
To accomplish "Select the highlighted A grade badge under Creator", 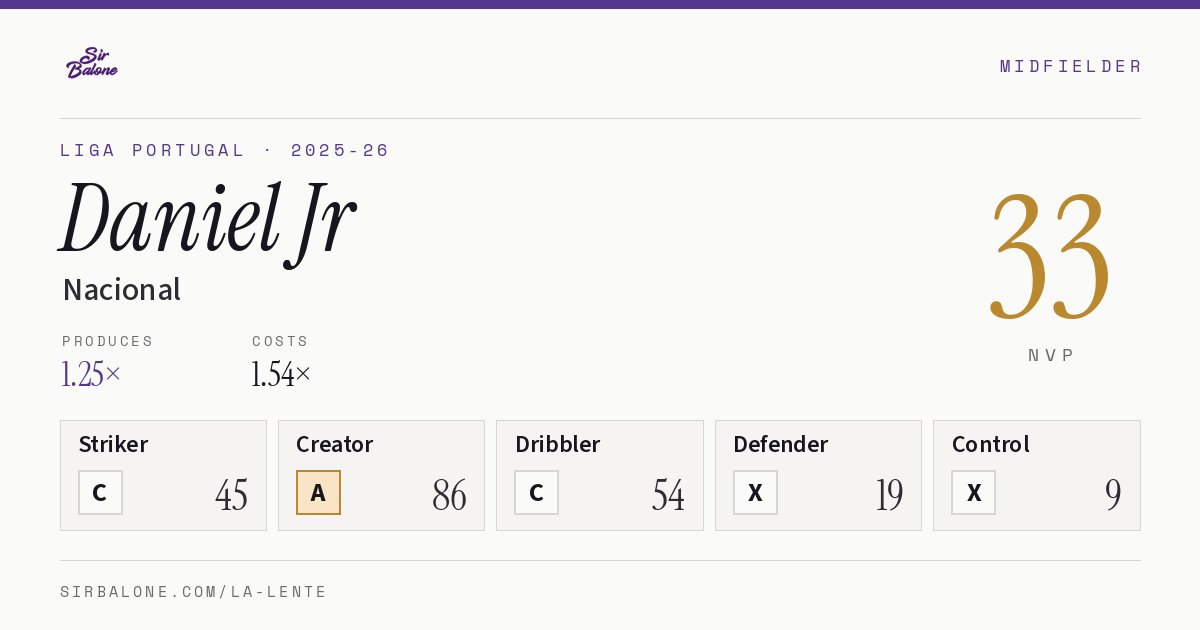I will coord(318,493).
